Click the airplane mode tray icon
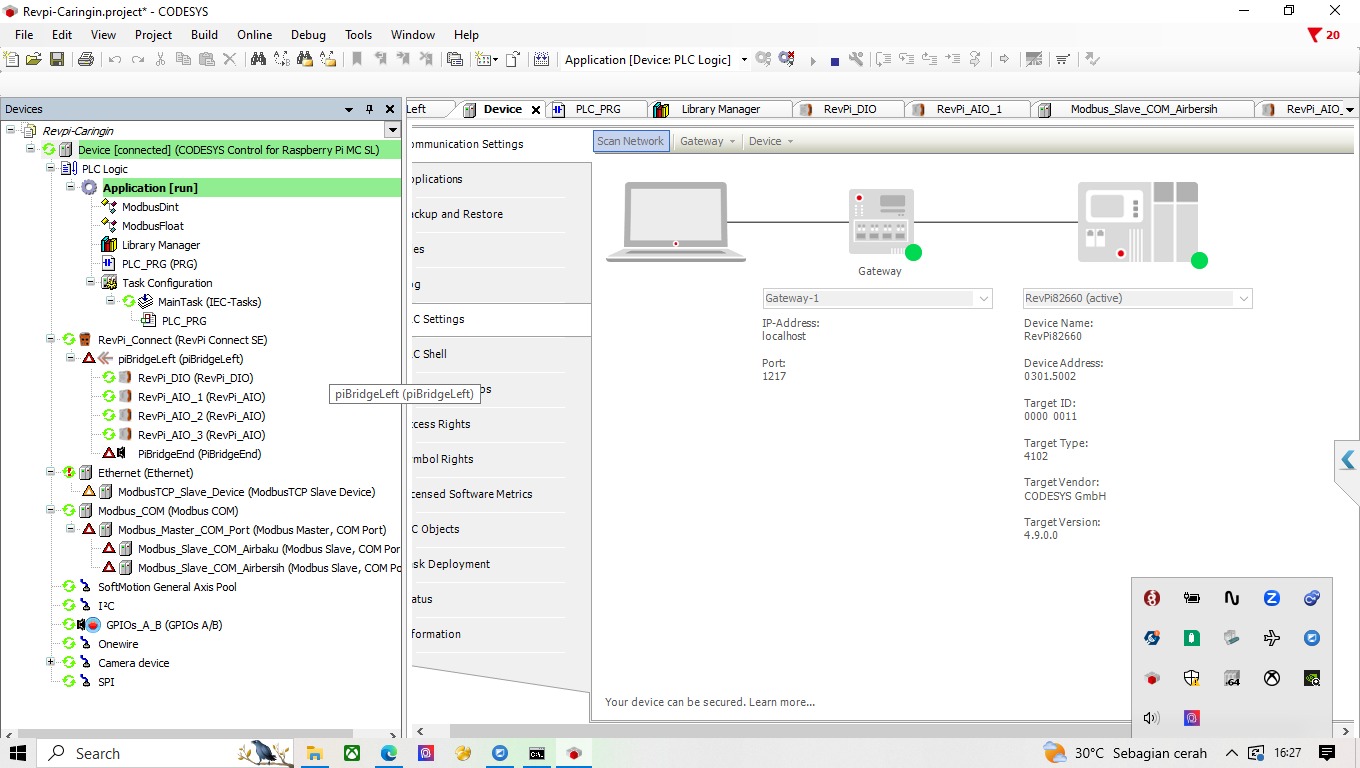 pyautogui.click(x=1272, y=638)
